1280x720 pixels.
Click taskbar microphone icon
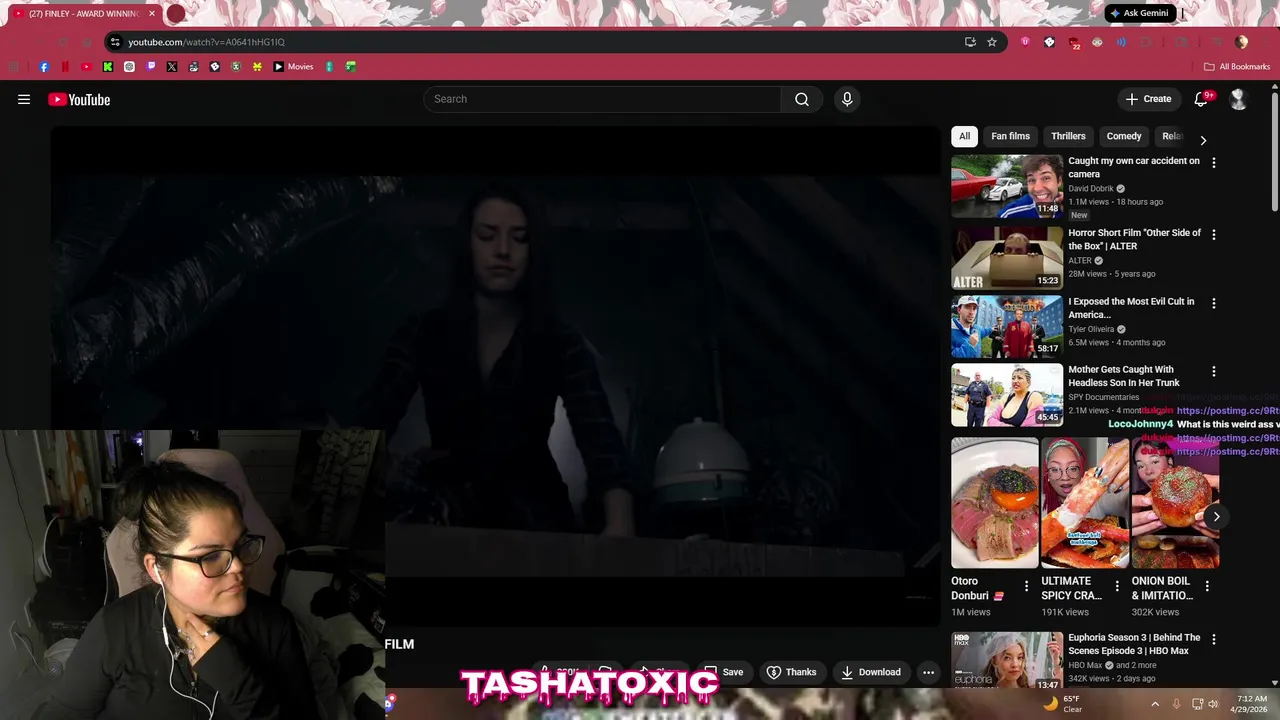pyautogui.click(x=1176, y=704)
